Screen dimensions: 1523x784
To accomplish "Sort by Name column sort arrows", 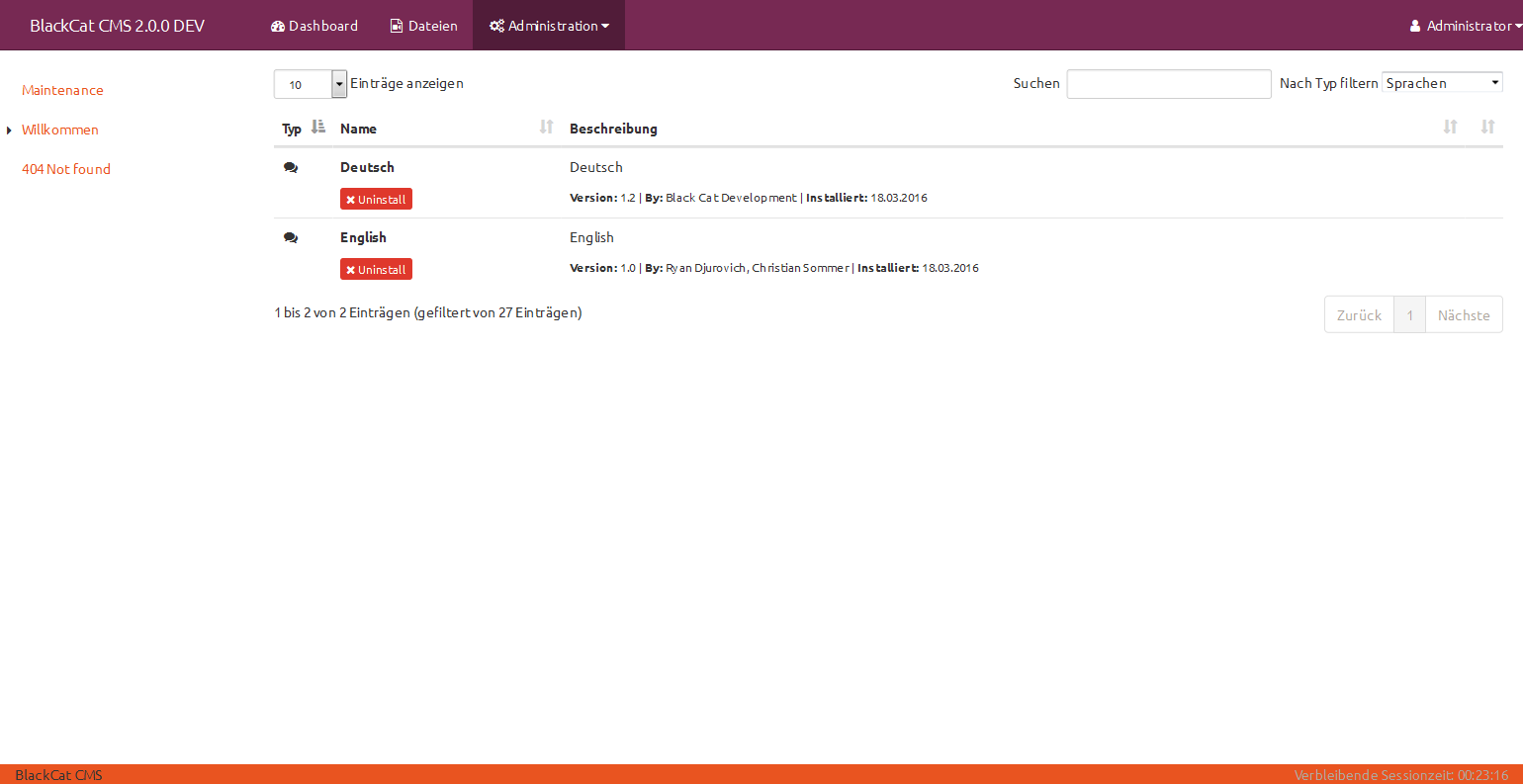I will click(x=546, y=127).
